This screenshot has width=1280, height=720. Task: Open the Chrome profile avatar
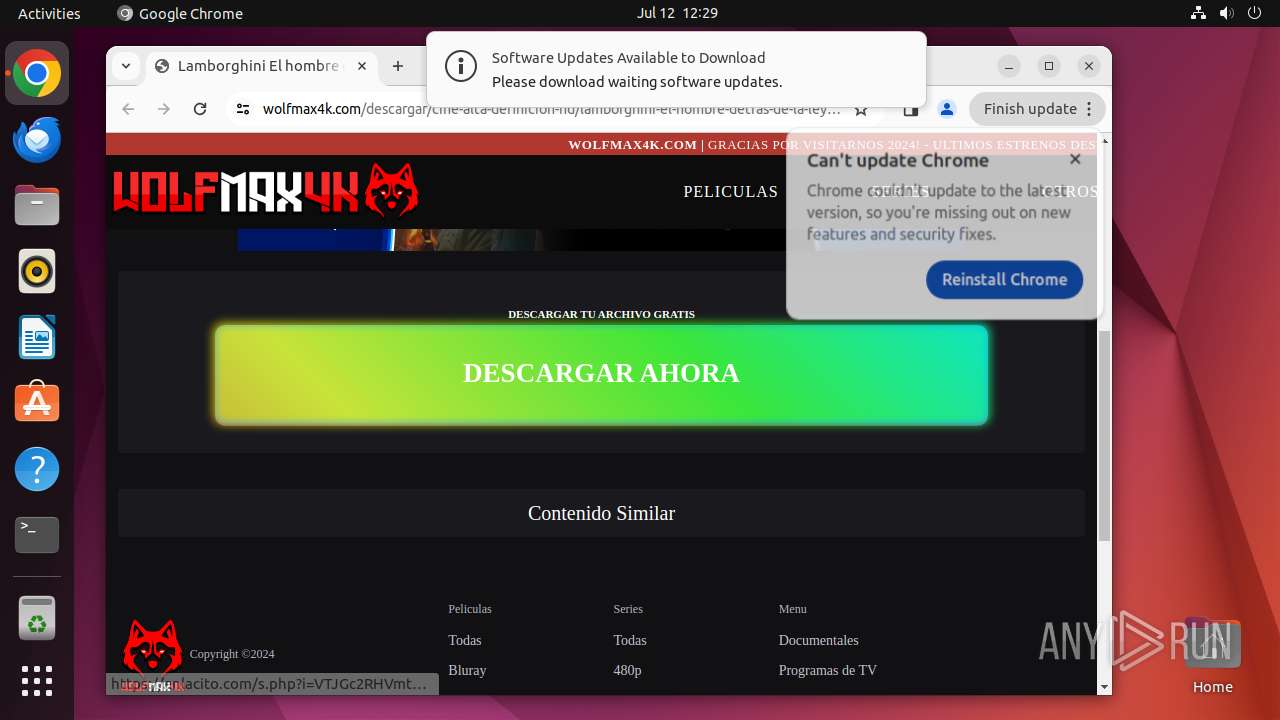tap(947, 109)
